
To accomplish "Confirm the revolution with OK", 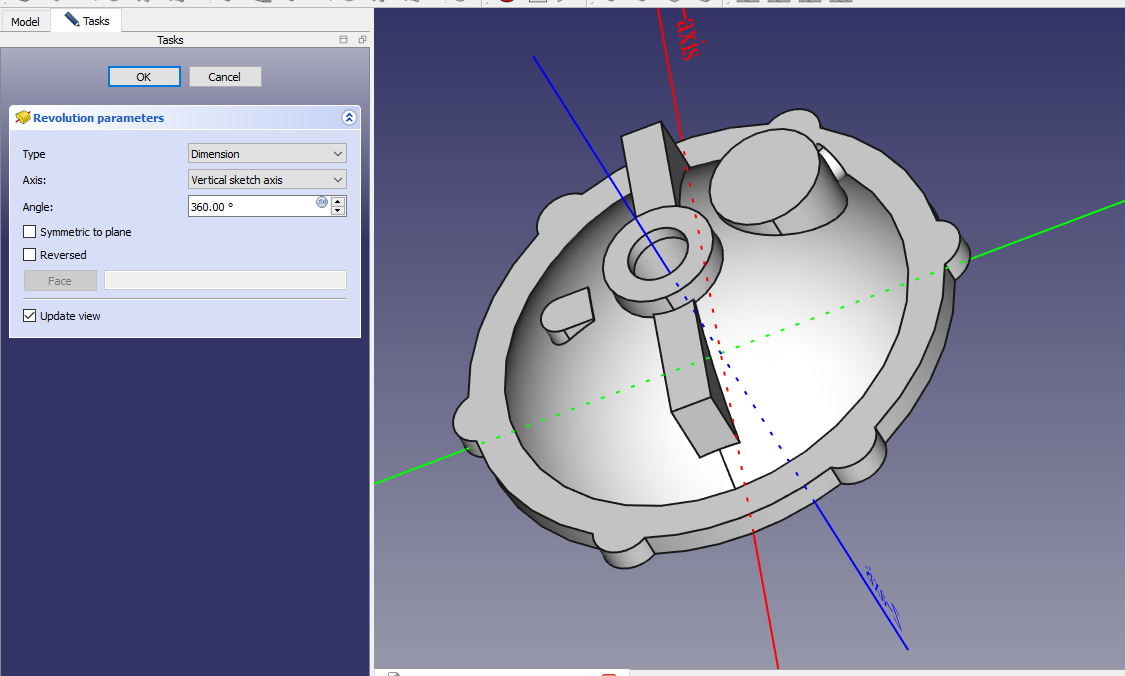I will (144, 77).
